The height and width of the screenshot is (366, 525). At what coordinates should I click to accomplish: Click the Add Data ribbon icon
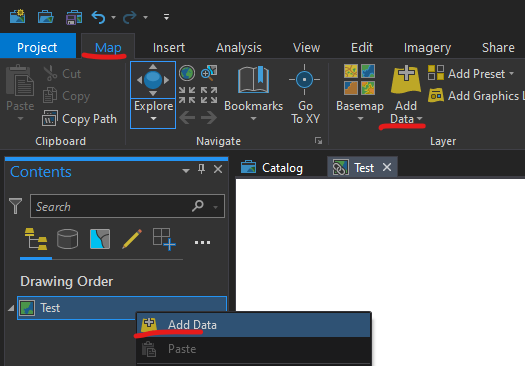(406, 80)
